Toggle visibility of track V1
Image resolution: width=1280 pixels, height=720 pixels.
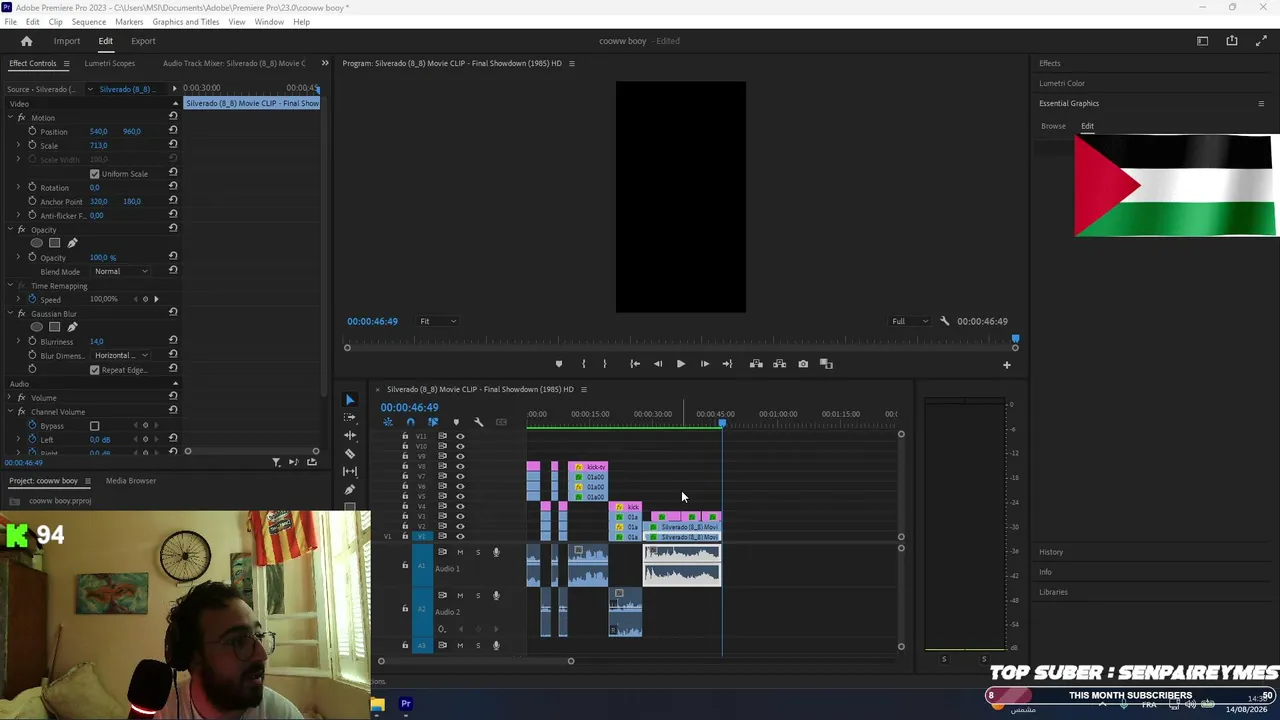[460, 536]
